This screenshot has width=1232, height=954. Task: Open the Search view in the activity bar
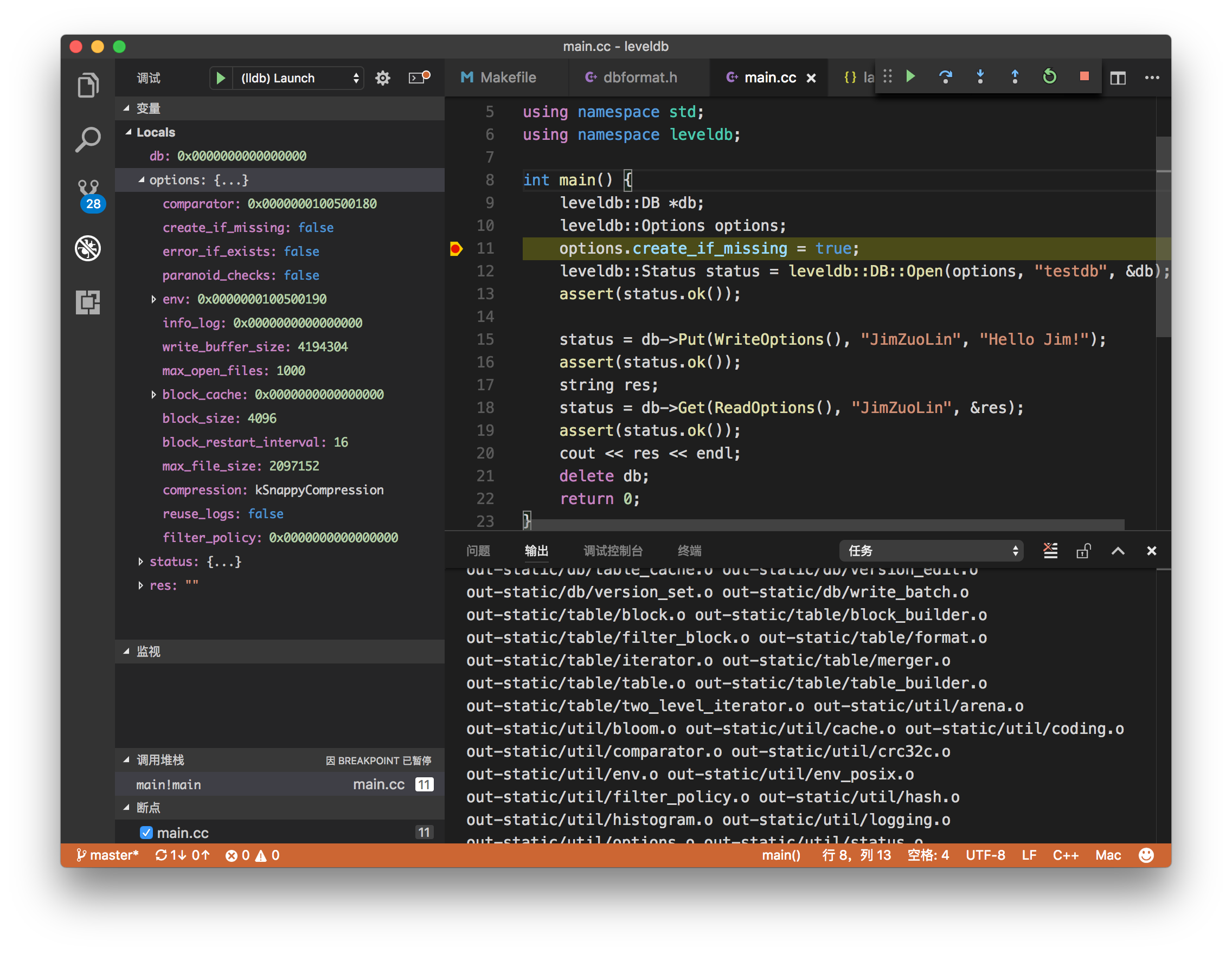[88, 139]
